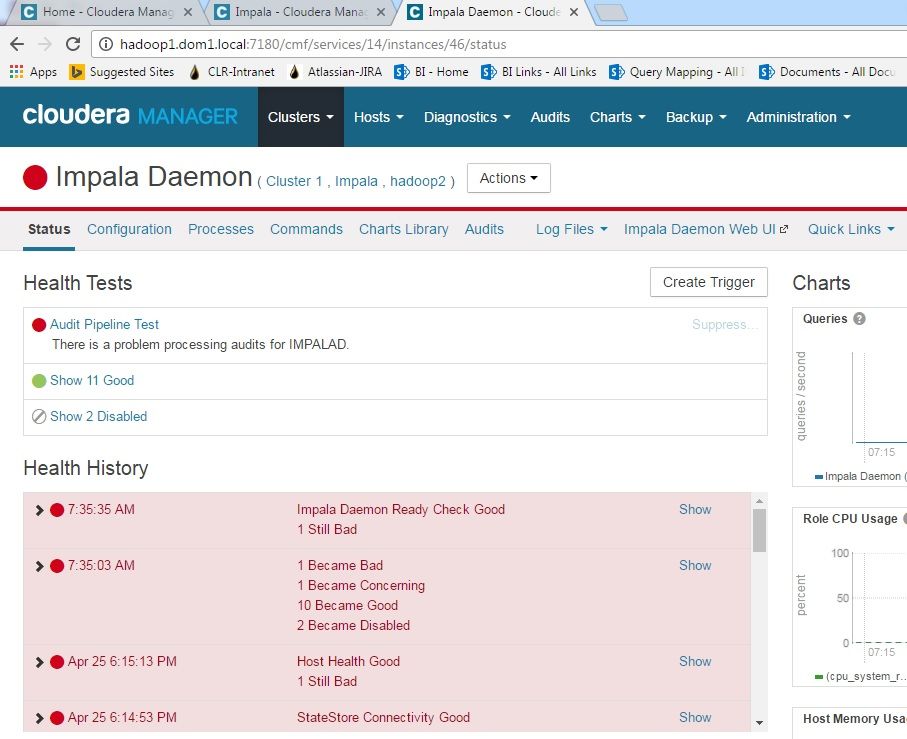Click Show for the 7:35:35 AM entry
Screen dimensions: 907x739
(x=695, y=509)
